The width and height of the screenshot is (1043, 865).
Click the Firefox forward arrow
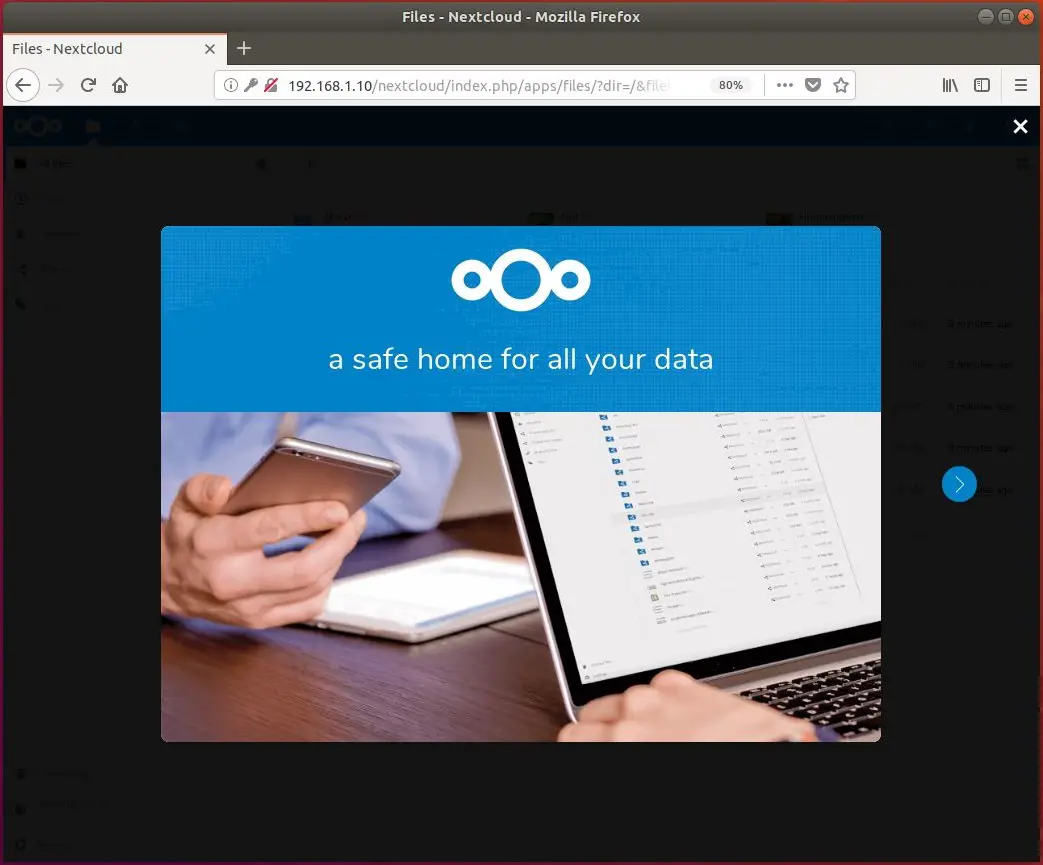56,85
